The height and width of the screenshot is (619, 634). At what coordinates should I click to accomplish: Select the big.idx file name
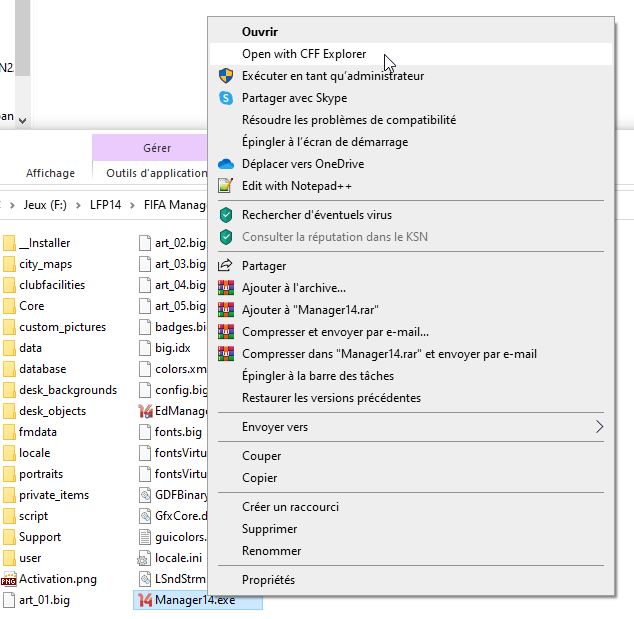click(x=173, y=348)
